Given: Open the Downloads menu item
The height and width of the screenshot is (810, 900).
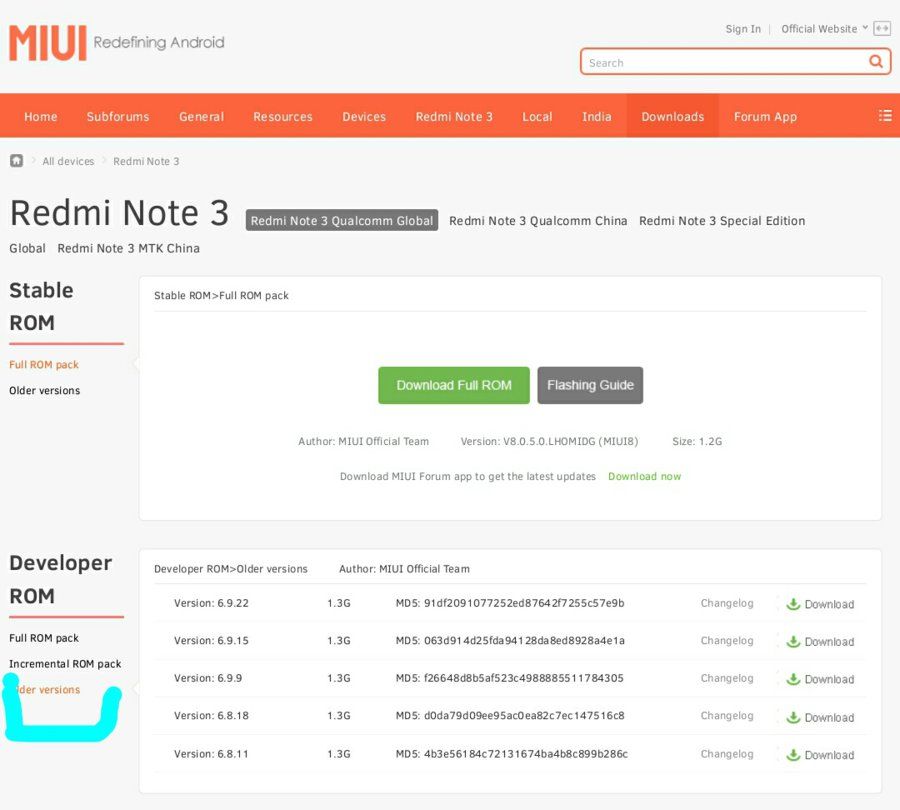Looking at the screenshot, I should [x=672, y=117].
